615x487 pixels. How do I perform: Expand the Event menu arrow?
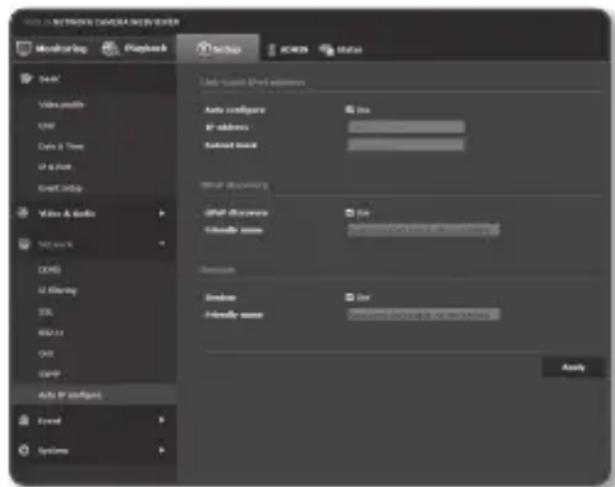tap(161, 420)
